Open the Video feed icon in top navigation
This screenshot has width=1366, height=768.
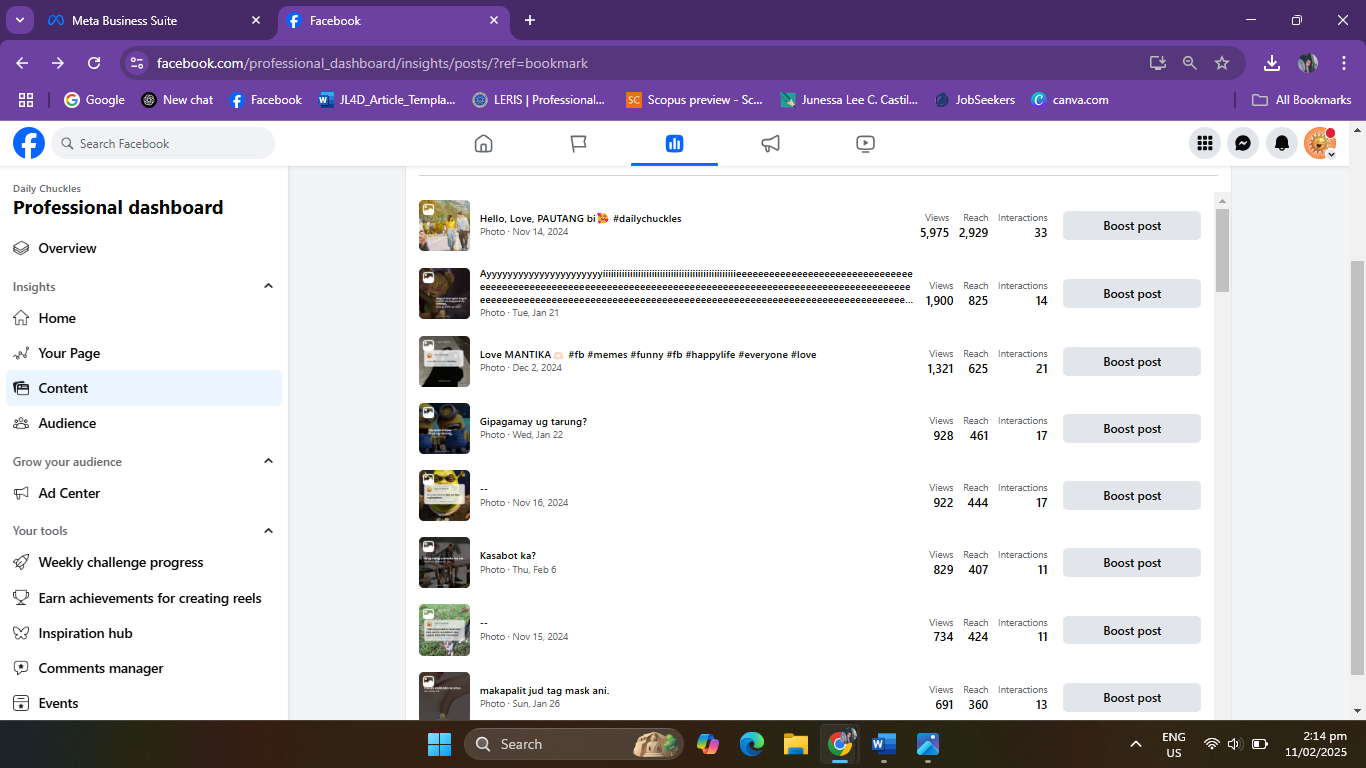tap(865, 143)
